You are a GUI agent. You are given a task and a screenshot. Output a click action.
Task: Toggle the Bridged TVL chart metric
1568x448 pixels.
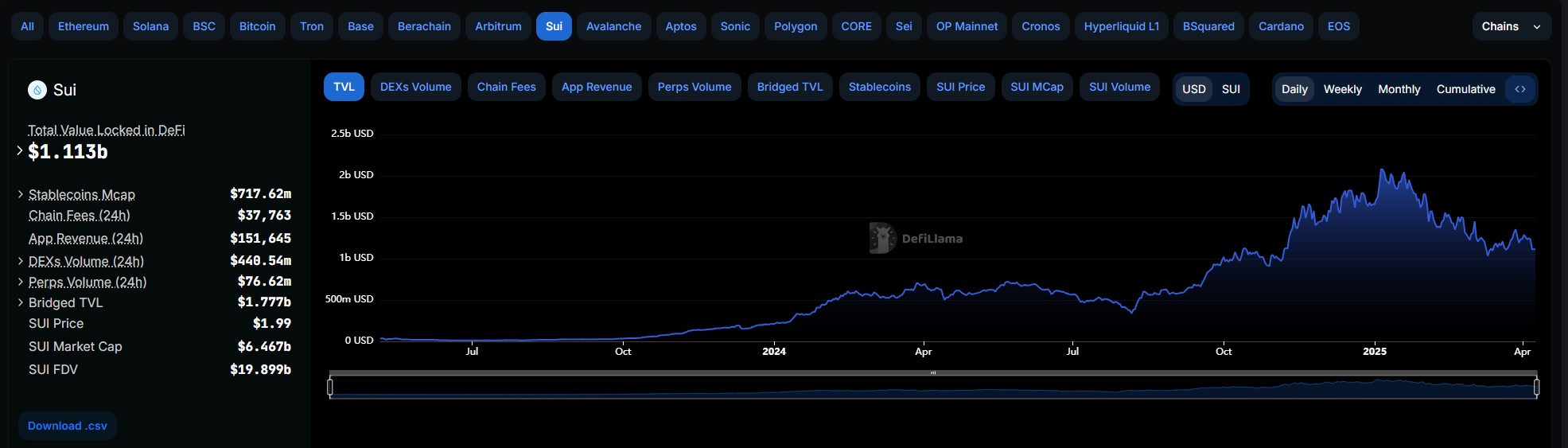[790, 87]
